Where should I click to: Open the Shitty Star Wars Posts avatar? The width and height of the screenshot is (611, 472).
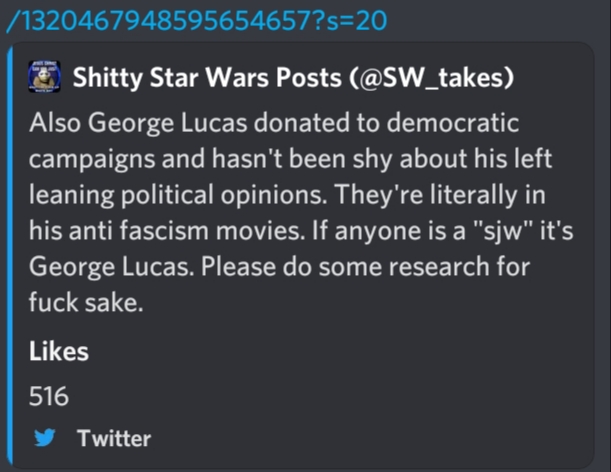[44, 76]
